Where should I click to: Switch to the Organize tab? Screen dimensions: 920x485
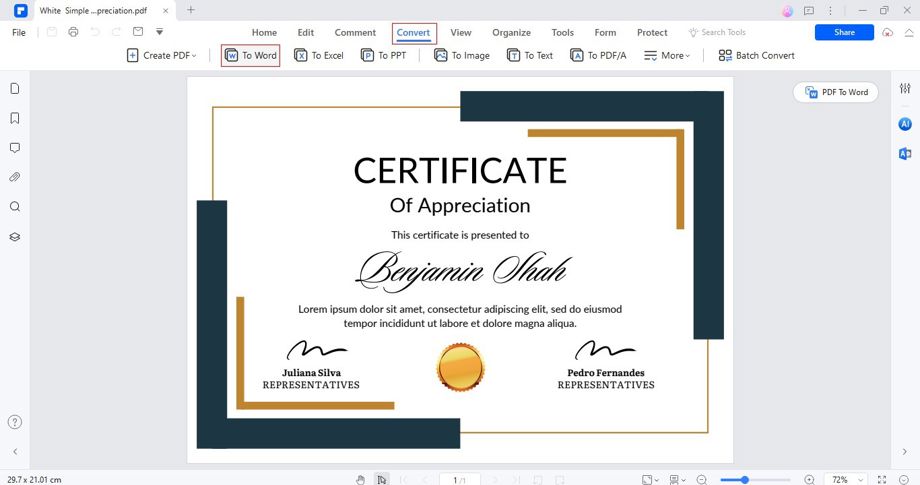tap(511, 32)
